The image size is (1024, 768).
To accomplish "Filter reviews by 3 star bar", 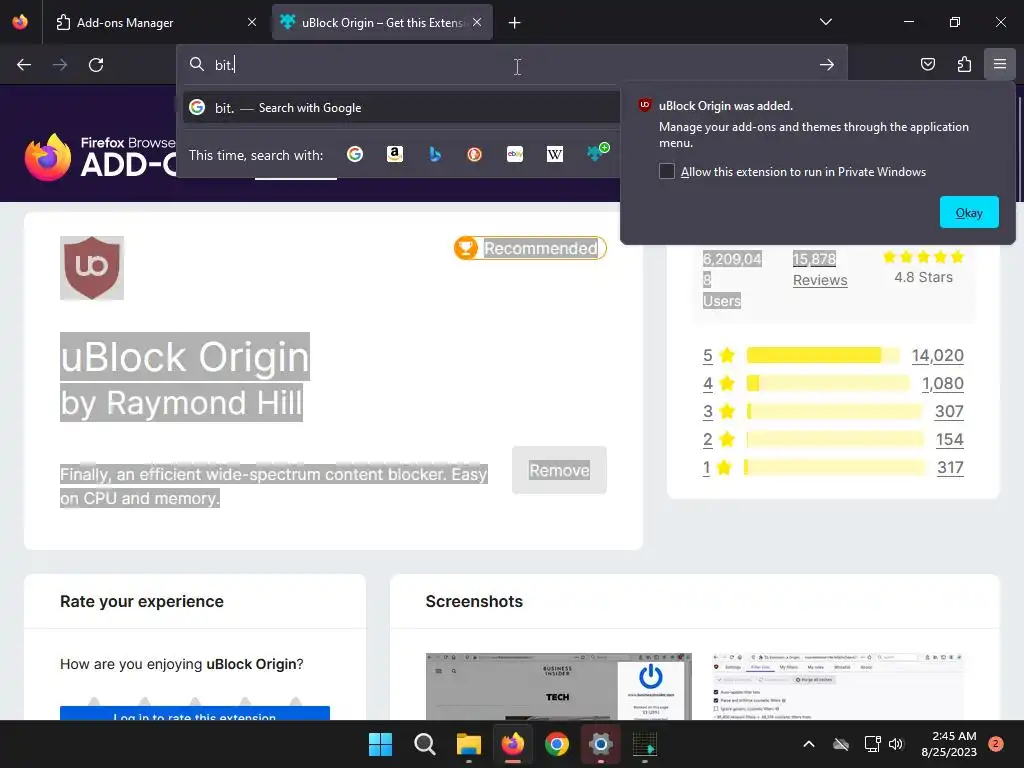I will coord(834,411).
